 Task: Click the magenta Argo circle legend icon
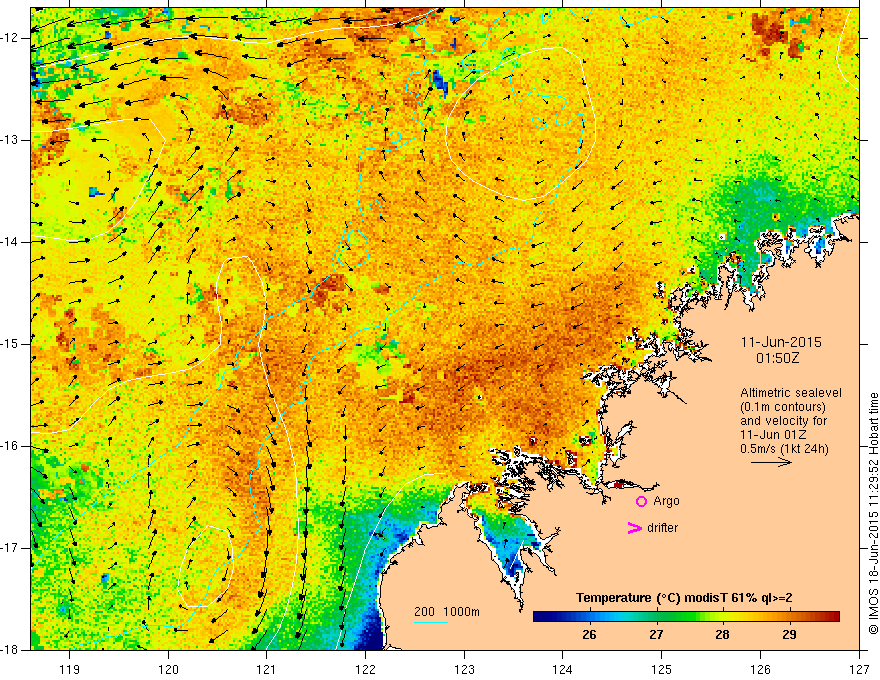pos(641,501)
